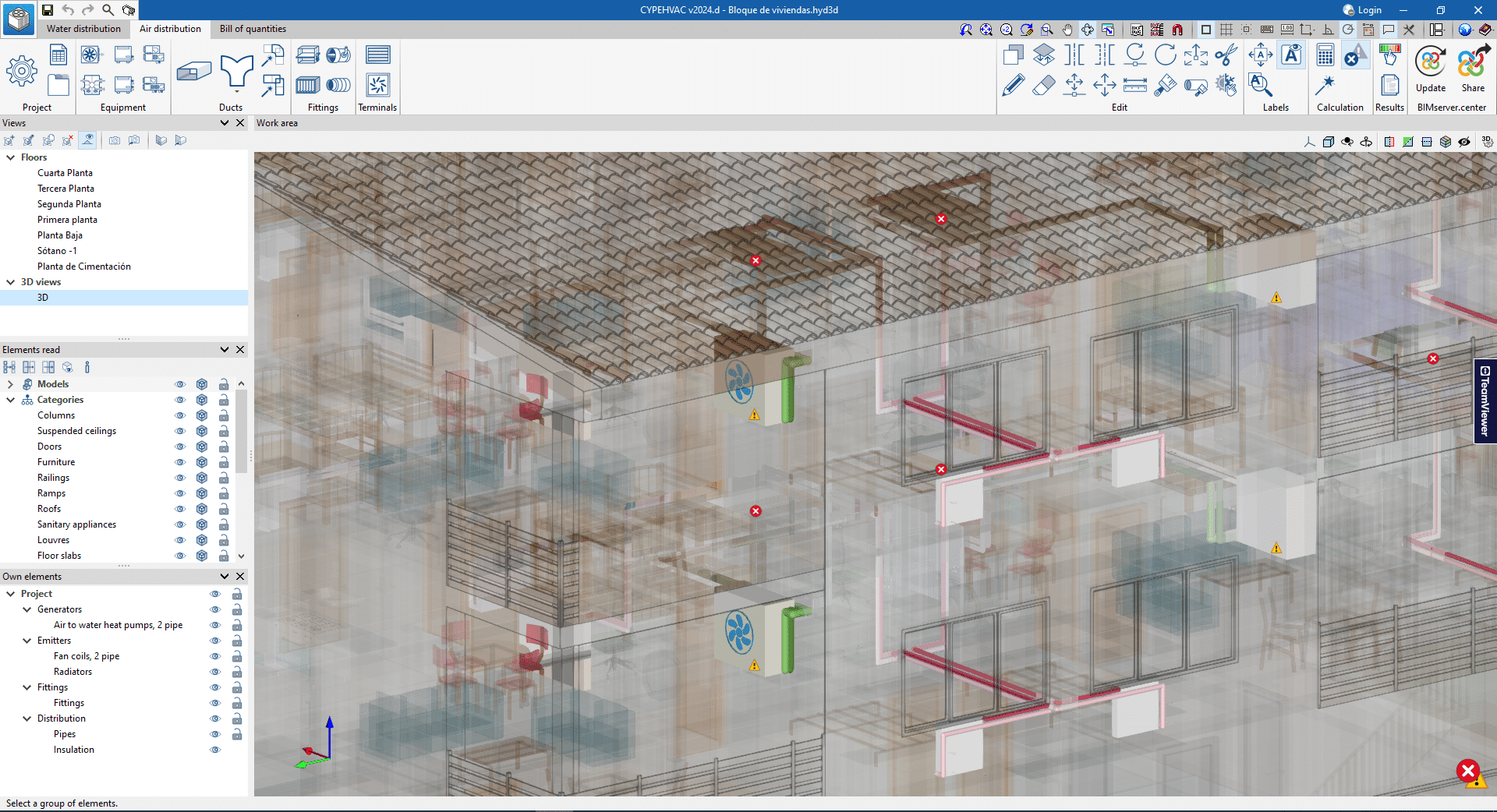Expand the Models tree node
This screenshot has width=1497, height=812.
[x=10, y=384]
